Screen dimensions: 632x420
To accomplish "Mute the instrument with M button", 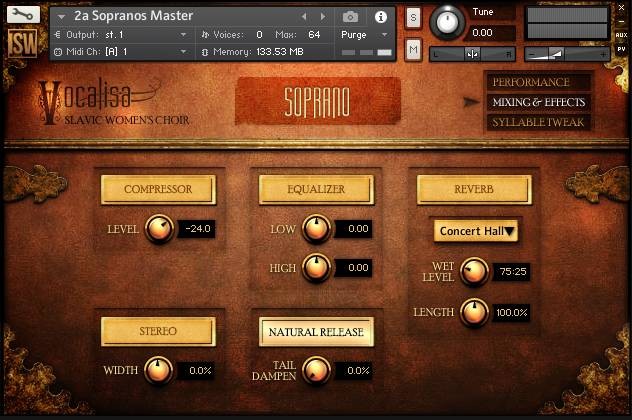I will (413, 50).
